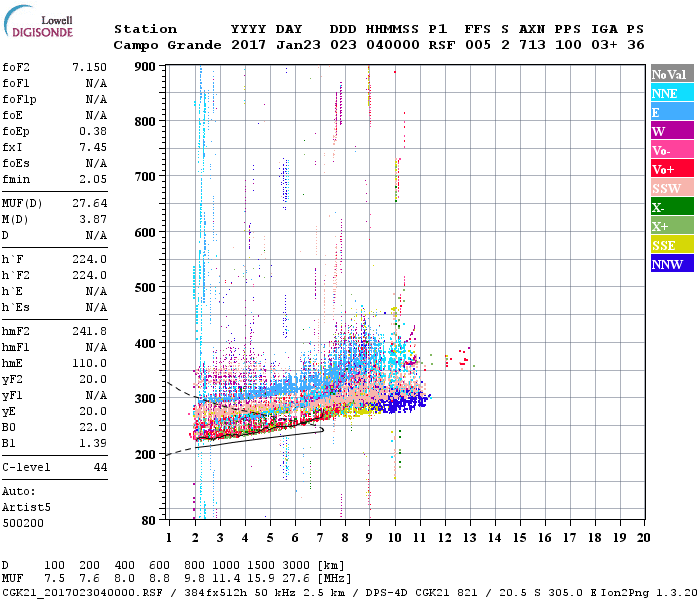Click the Artist5 auto-scaling label
This screenshot has width=700, height=600.
(24, 507)
